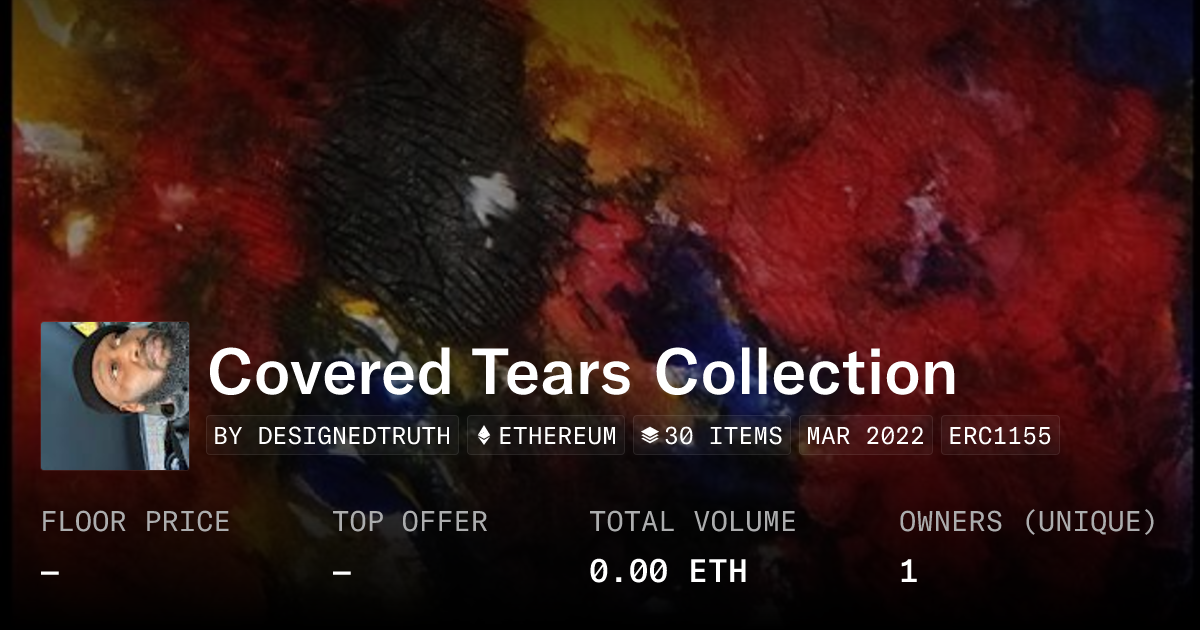Image resolution: width=1200 pixels, height=630 pixels.
Task: Click the creator profile avatar thumbnail
Action: (115, 396)
